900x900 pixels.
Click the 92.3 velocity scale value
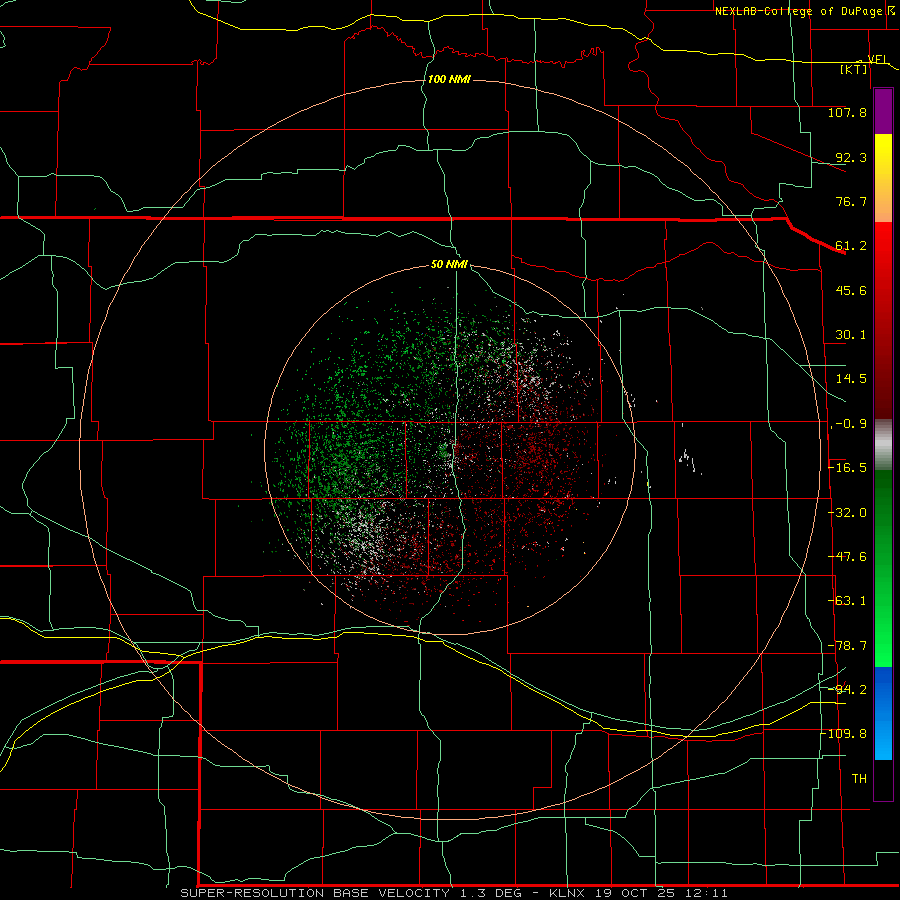pyautogui.click(x=851, y=157)
